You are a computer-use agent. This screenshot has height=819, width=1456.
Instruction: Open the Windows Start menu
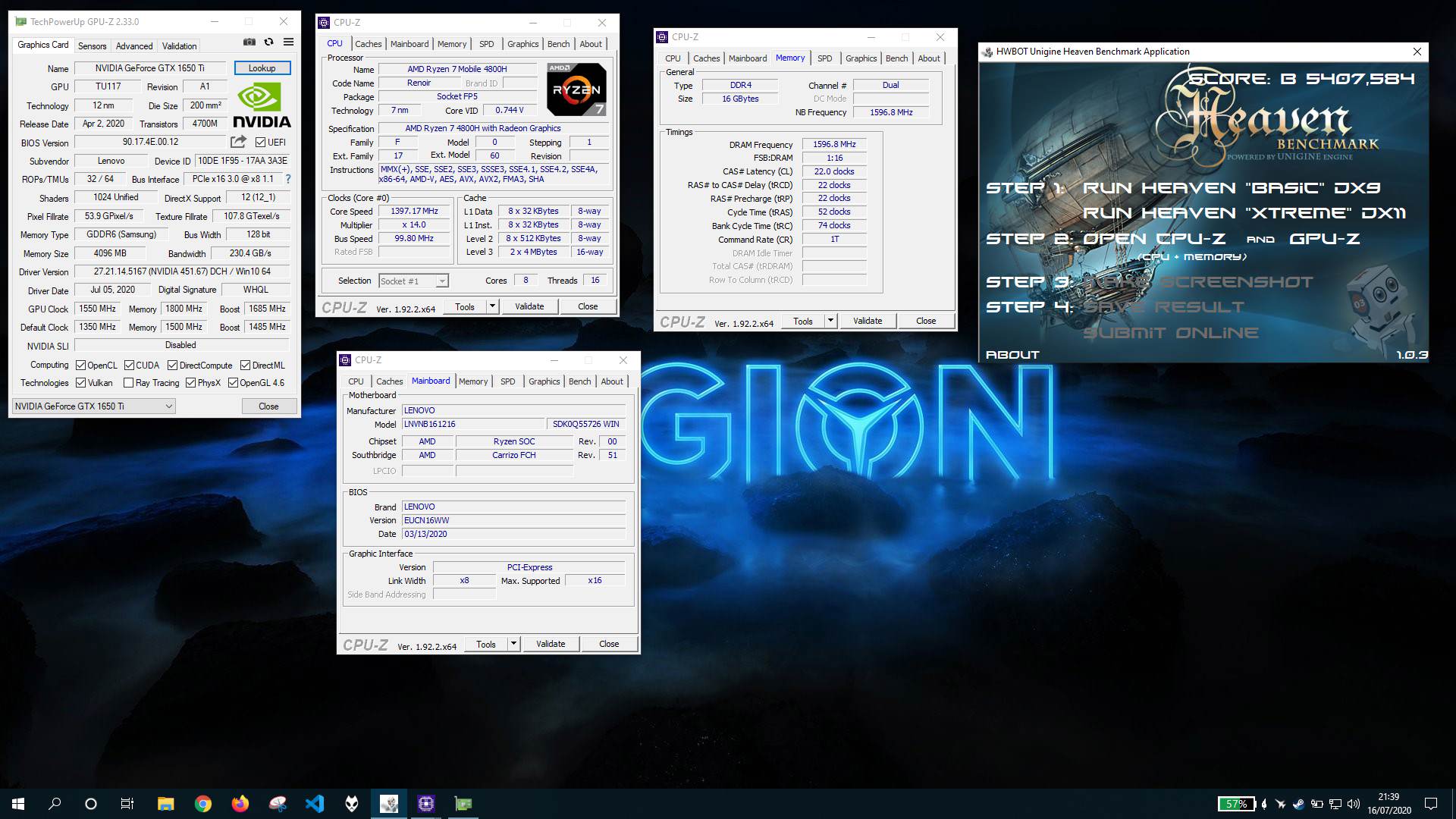pos(18,804)
